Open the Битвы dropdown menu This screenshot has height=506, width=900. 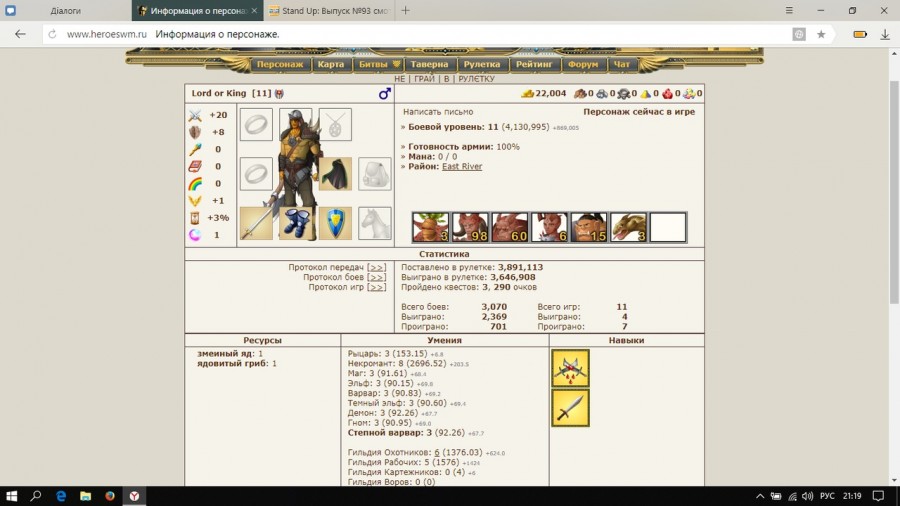(x=376, y=64)
